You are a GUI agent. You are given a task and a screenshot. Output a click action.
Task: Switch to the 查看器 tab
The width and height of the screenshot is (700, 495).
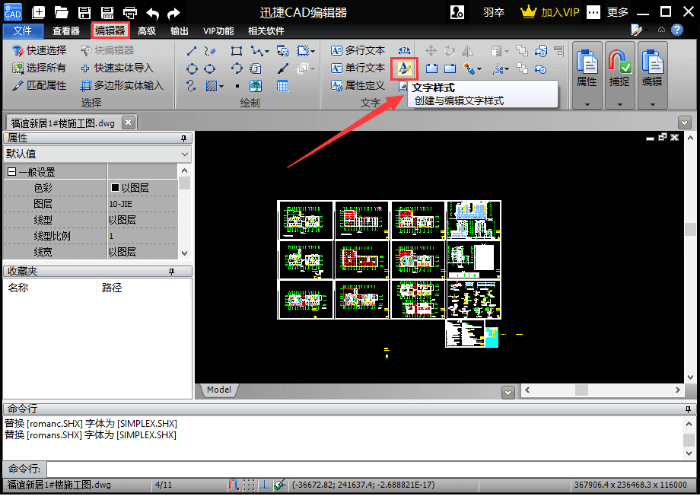[x=66, y=31]
